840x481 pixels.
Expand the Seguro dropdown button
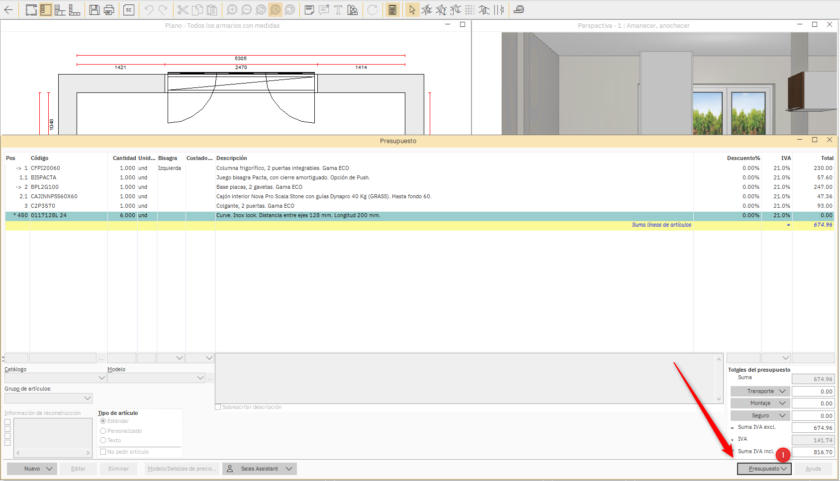[x=760, y=415]
